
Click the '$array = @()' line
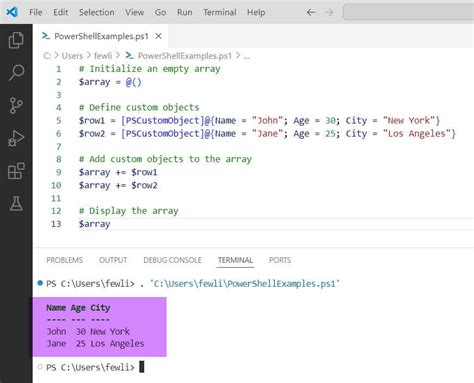point(110,82)
